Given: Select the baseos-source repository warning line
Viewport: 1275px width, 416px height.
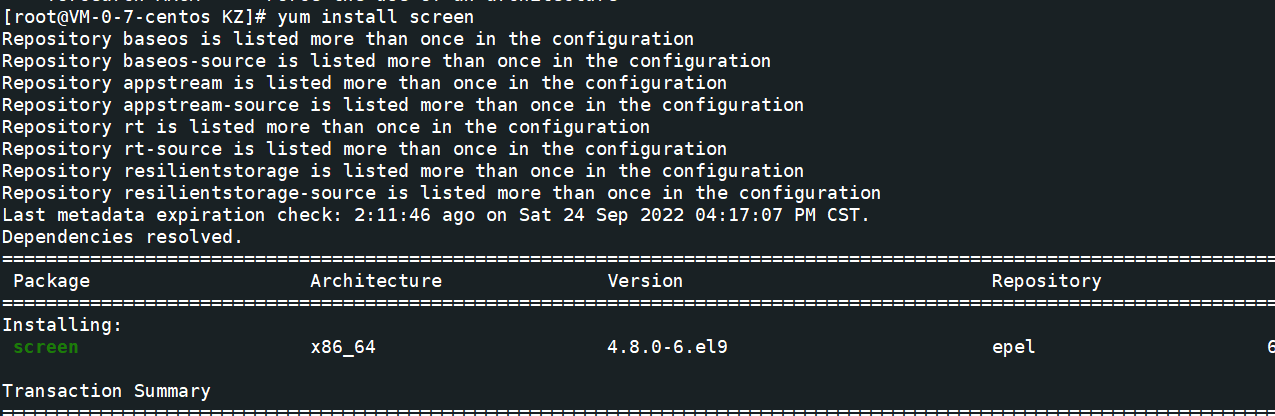Looking at the screenshot, I should coord(386,61).
